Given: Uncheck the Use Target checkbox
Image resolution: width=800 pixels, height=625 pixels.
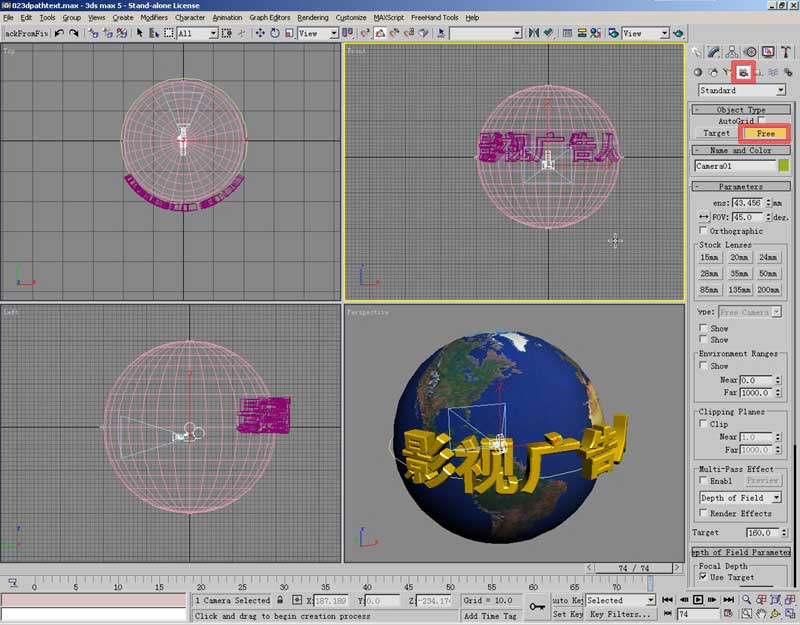Looking at the screenshot, I should 702,577.
